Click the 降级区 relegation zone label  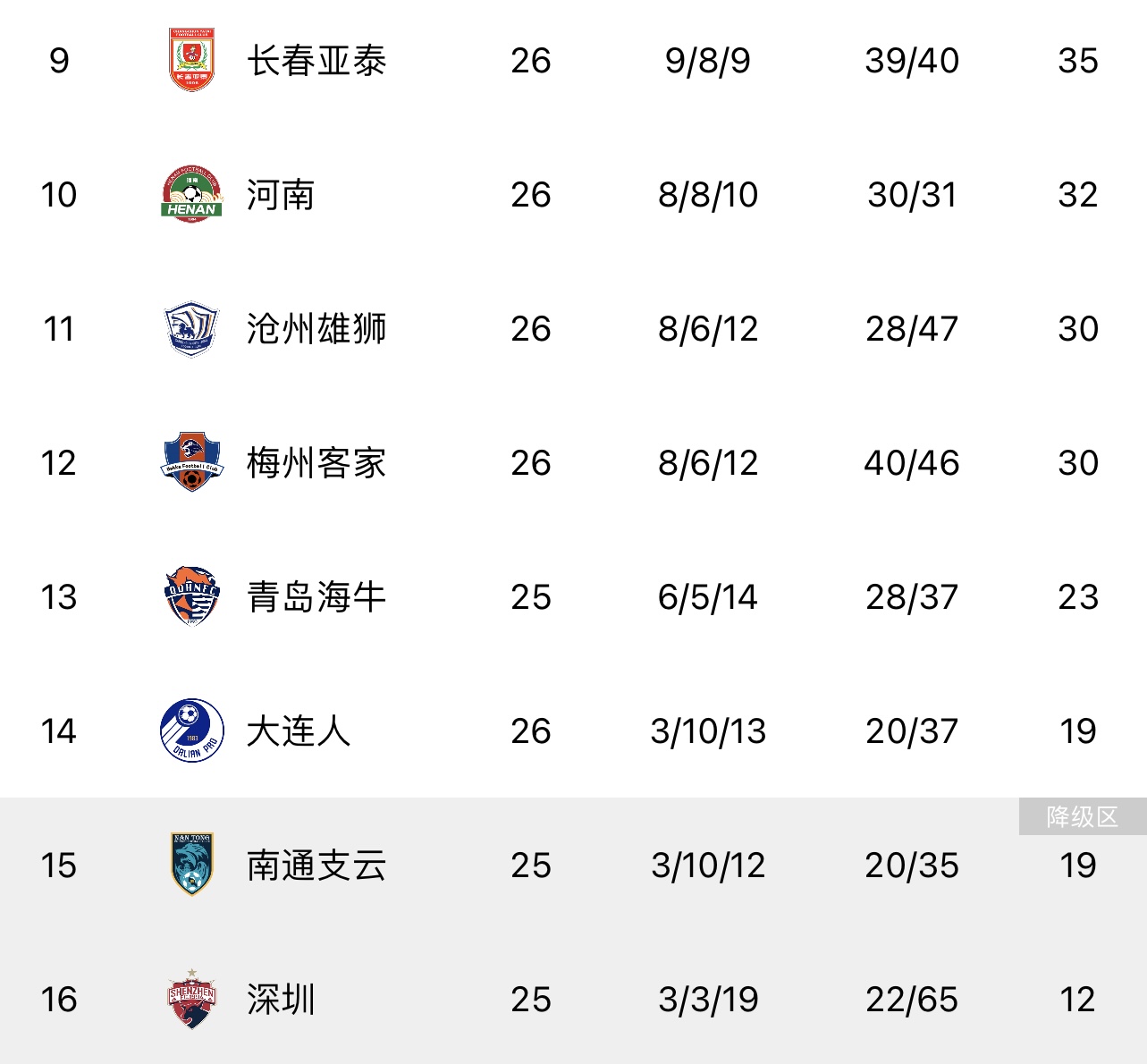1083,816
